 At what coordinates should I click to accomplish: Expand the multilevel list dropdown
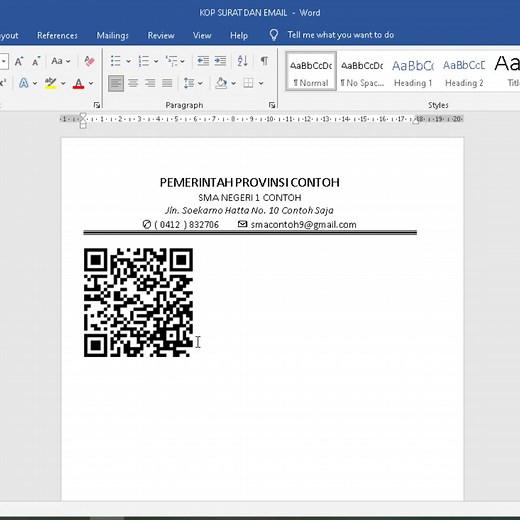[183, 61]
